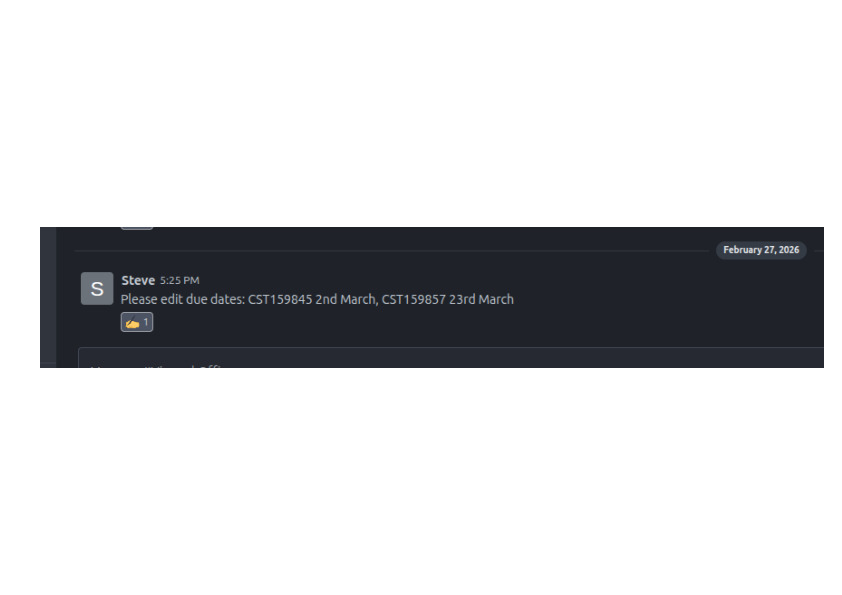This screenshot has width=842, height=595.
Task: Open Steve's profile via the S avatar
Action: (97, 288)
